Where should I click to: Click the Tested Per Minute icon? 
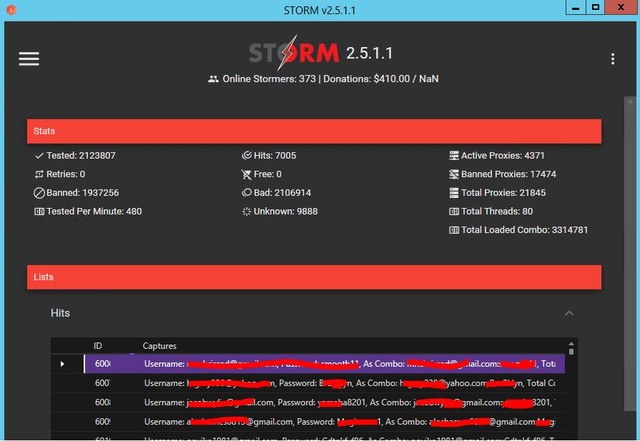(x=39, y=212)
